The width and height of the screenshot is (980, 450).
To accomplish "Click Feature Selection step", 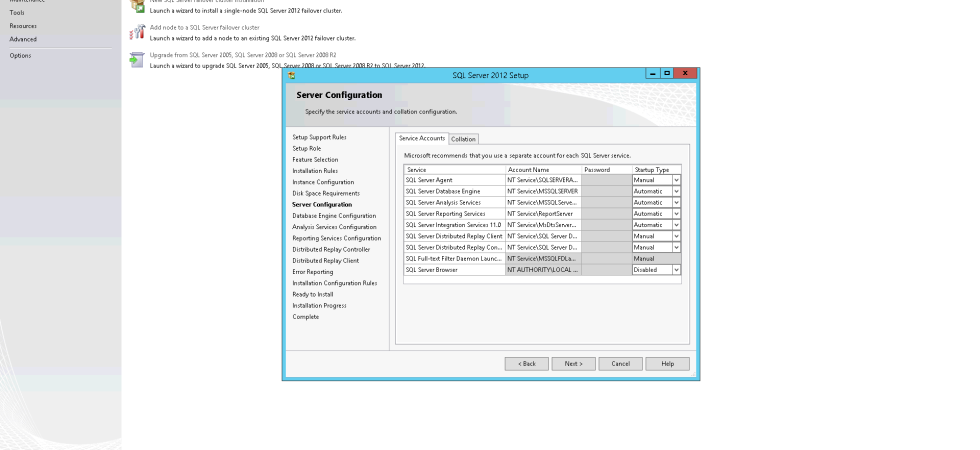I will point(315,159).
